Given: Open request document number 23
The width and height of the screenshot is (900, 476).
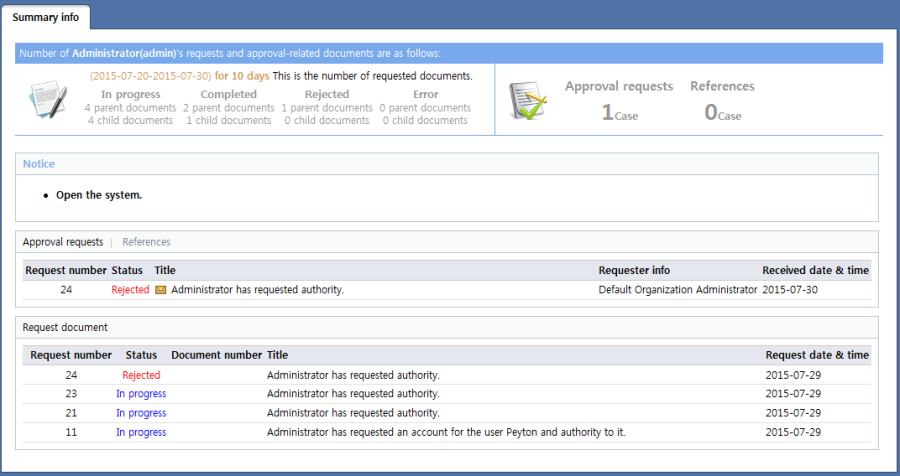Looking at the screenshot, I should click(71, 394).
